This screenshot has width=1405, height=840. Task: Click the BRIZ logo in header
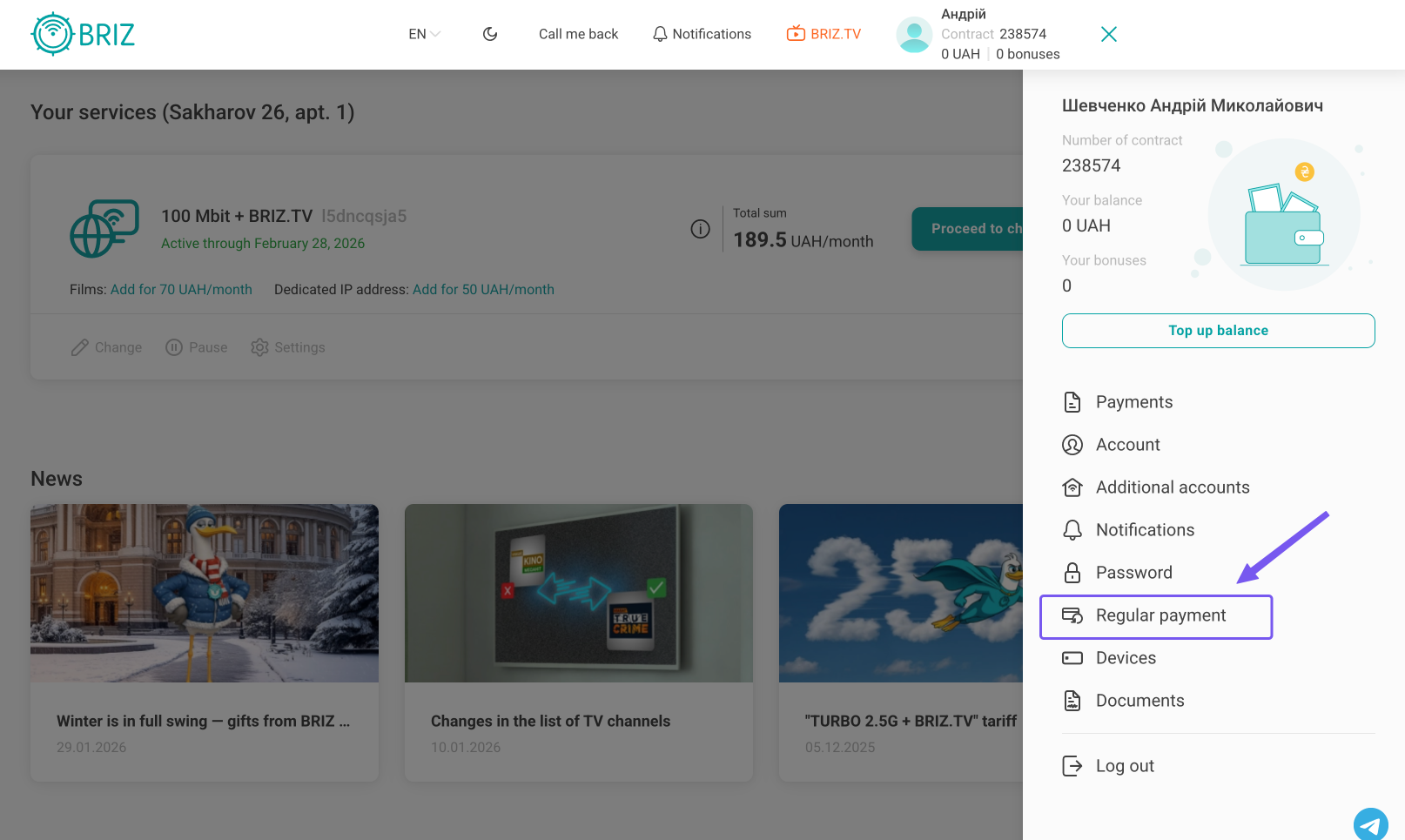84,34
